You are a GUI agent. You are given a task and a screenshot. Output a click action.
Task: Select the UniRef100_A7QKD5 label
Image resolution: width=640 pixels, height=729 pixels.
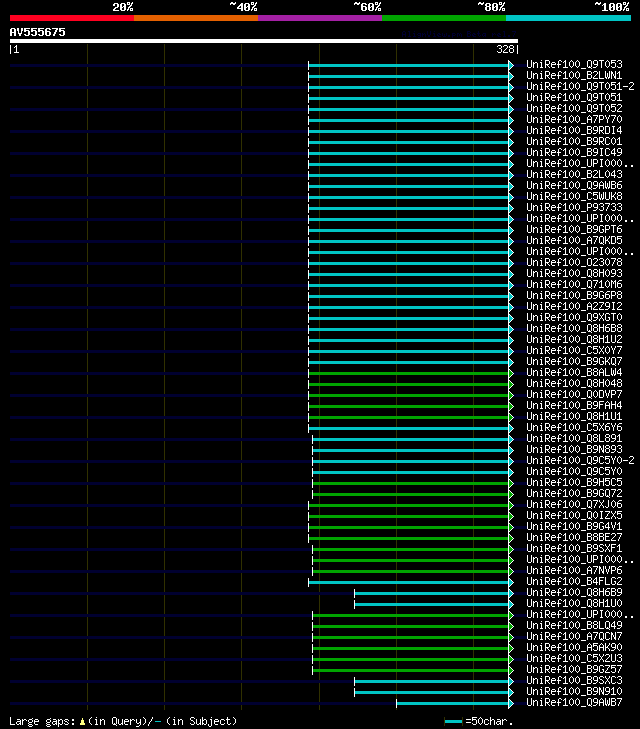(574, 240)
